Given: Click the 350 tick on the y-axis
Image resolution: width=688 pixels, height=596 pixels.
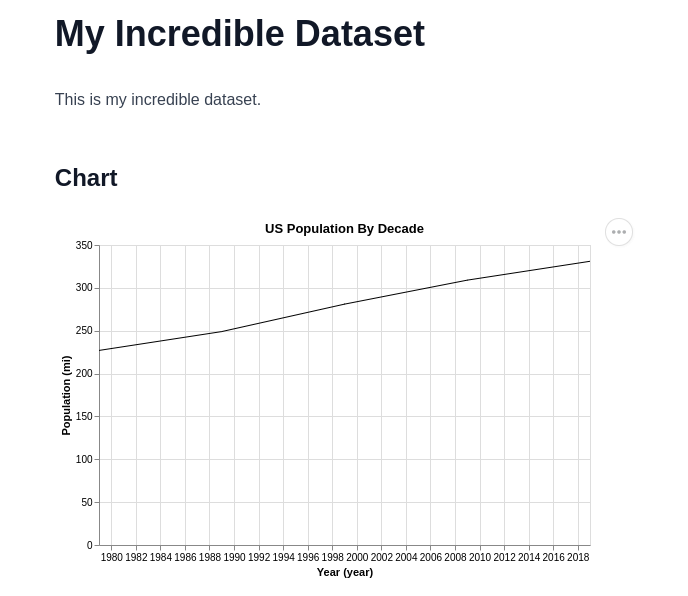Looking at the screenshot, I should pyautogui.click(x=84, y=246).
